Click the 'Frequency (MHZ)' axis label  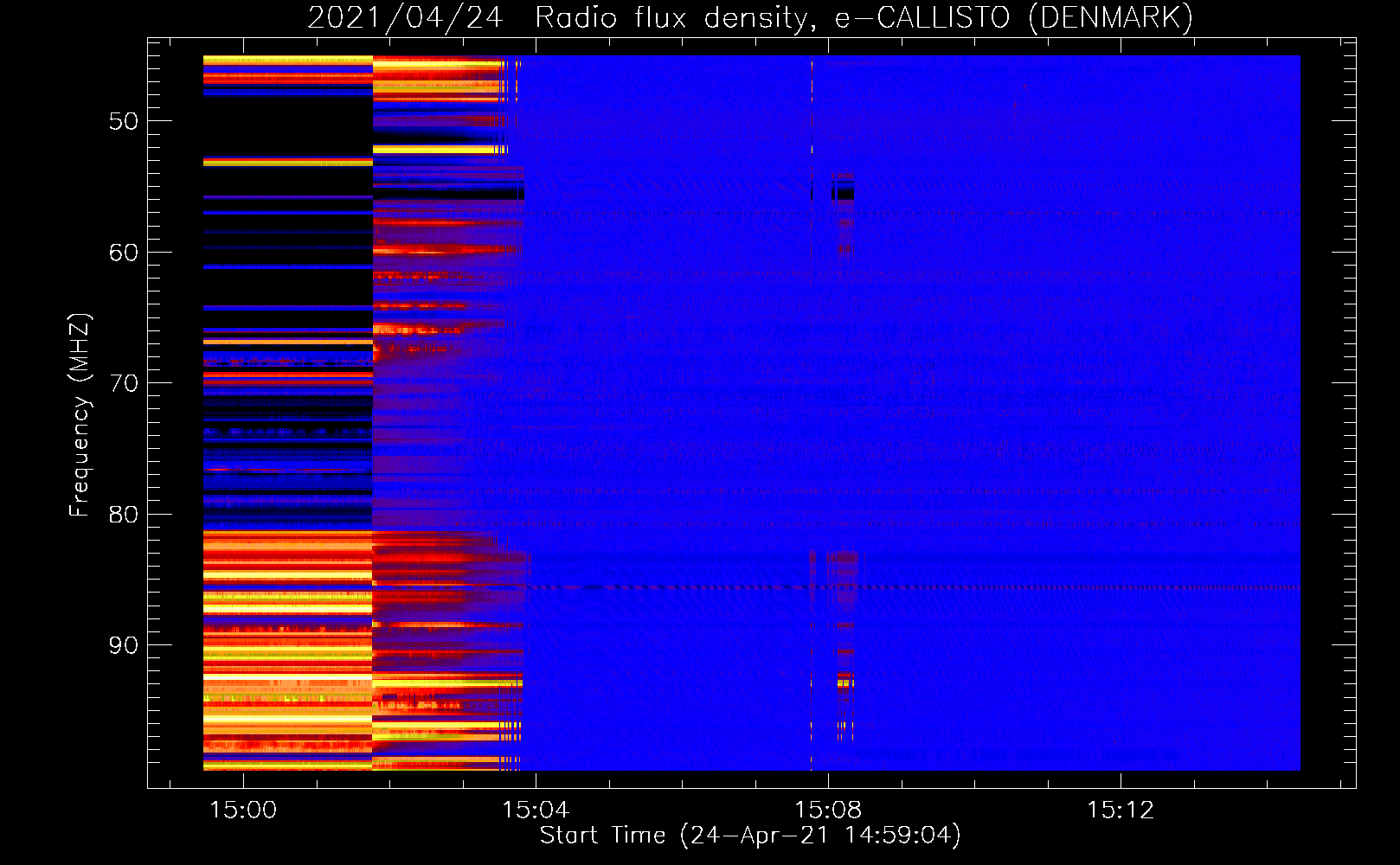[80, 415]
